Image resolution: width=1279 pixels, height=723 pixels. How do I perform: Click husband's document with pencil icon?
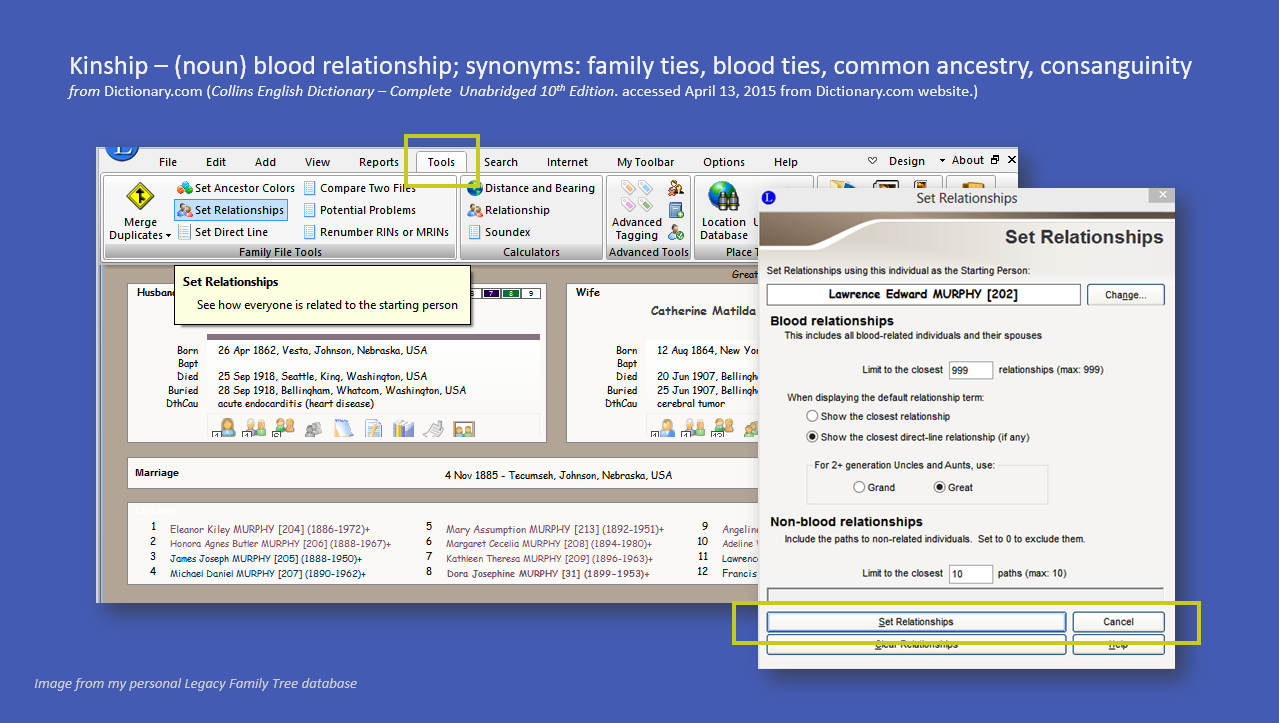tap(373, 428)
